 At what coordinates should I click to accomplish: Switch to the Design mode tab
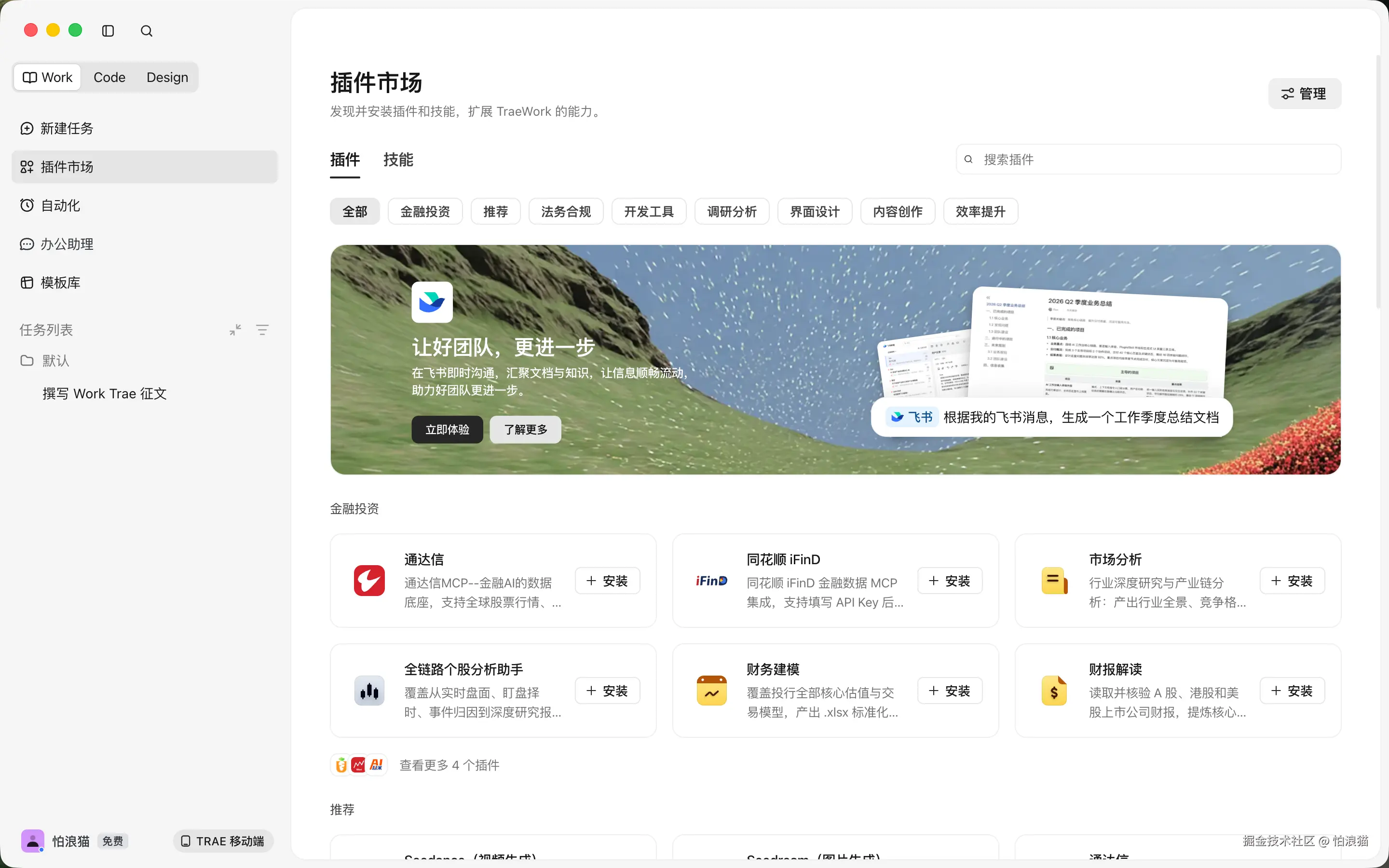(x=167, y=78)
